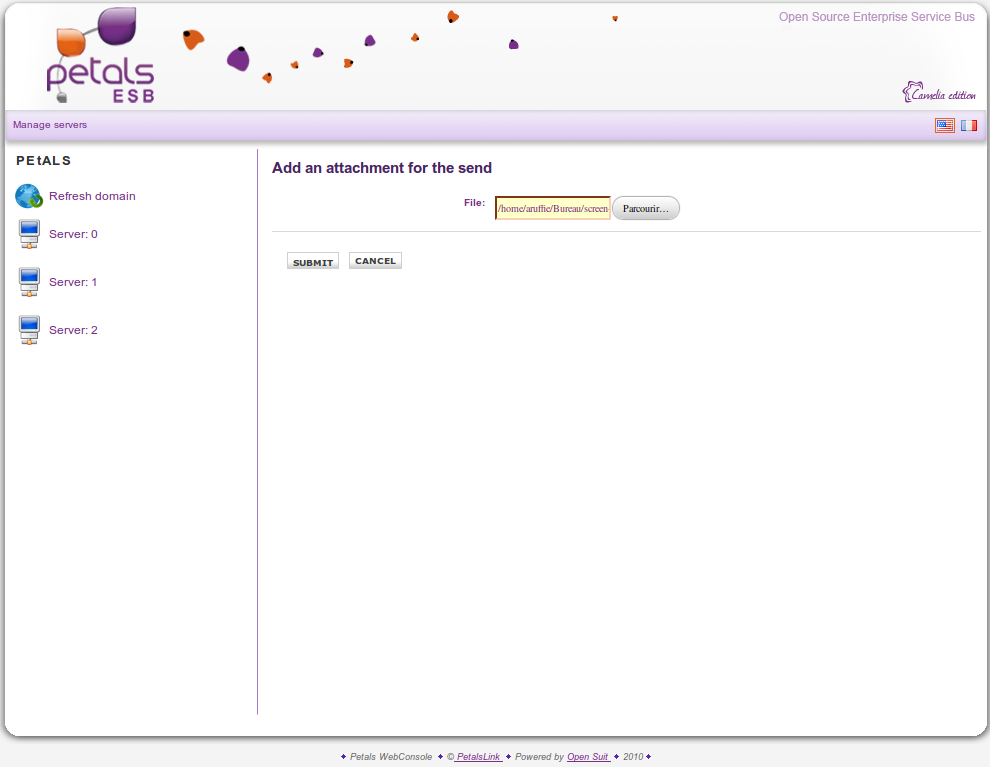Follow the Open Suit footer link
The image size is (990, 767).
[588, 757]
